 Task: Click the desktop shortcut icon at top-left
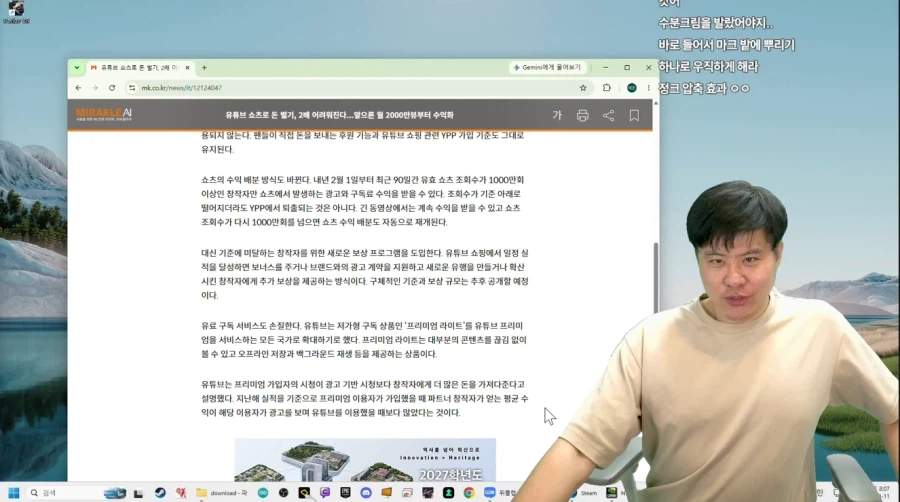coord(16,12)
